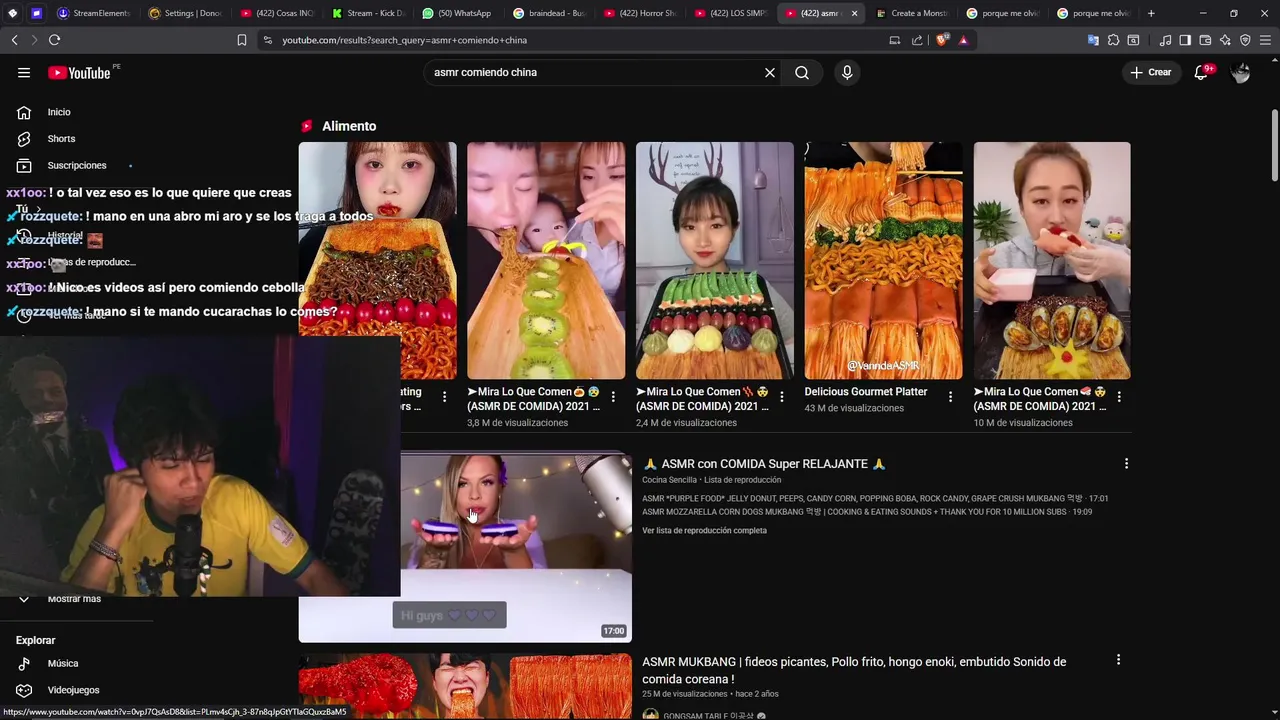Open the kiwi noodle short thumbnail
The image size is (1280, 720).
pyautogui.click(x=546, y=260)
